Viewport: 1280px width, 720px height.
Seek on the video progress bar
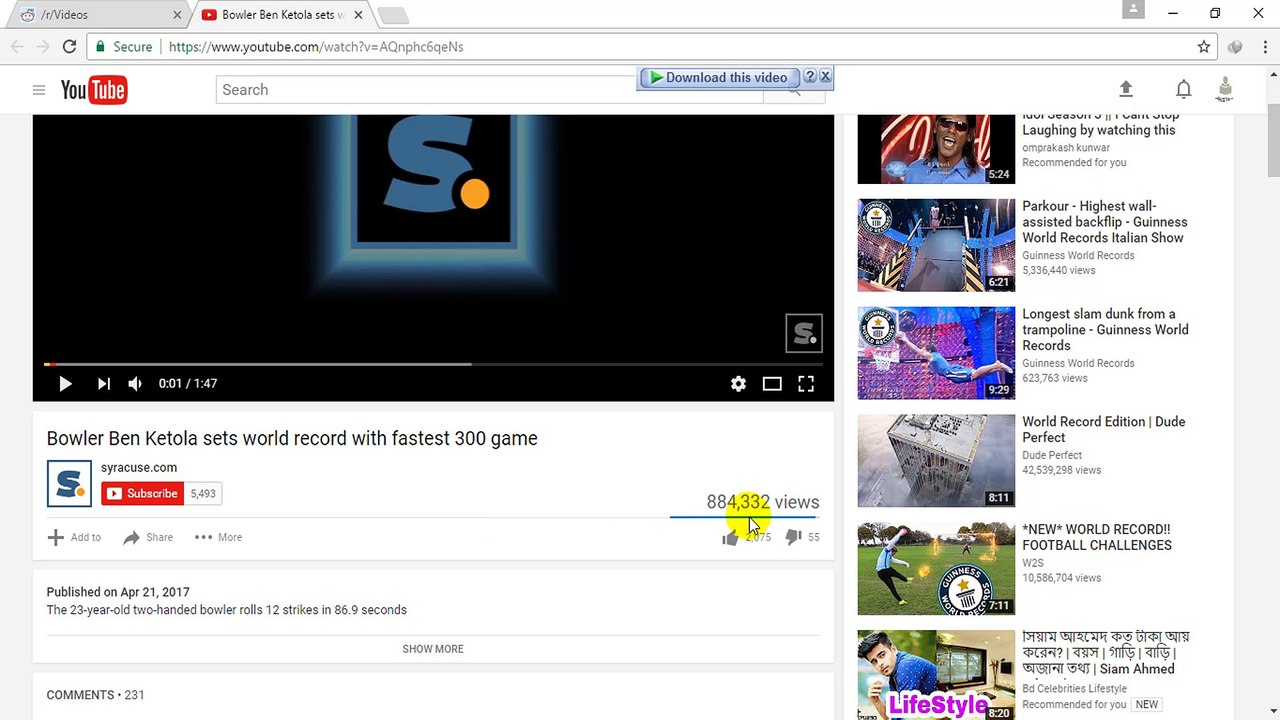433,364
